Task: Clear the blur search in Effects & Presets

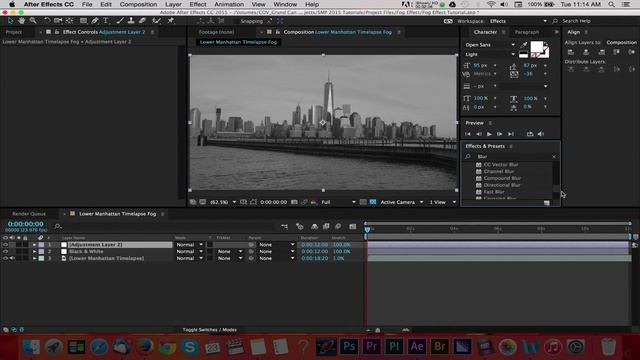Action: pyautogui.click(x=554, y=156)
